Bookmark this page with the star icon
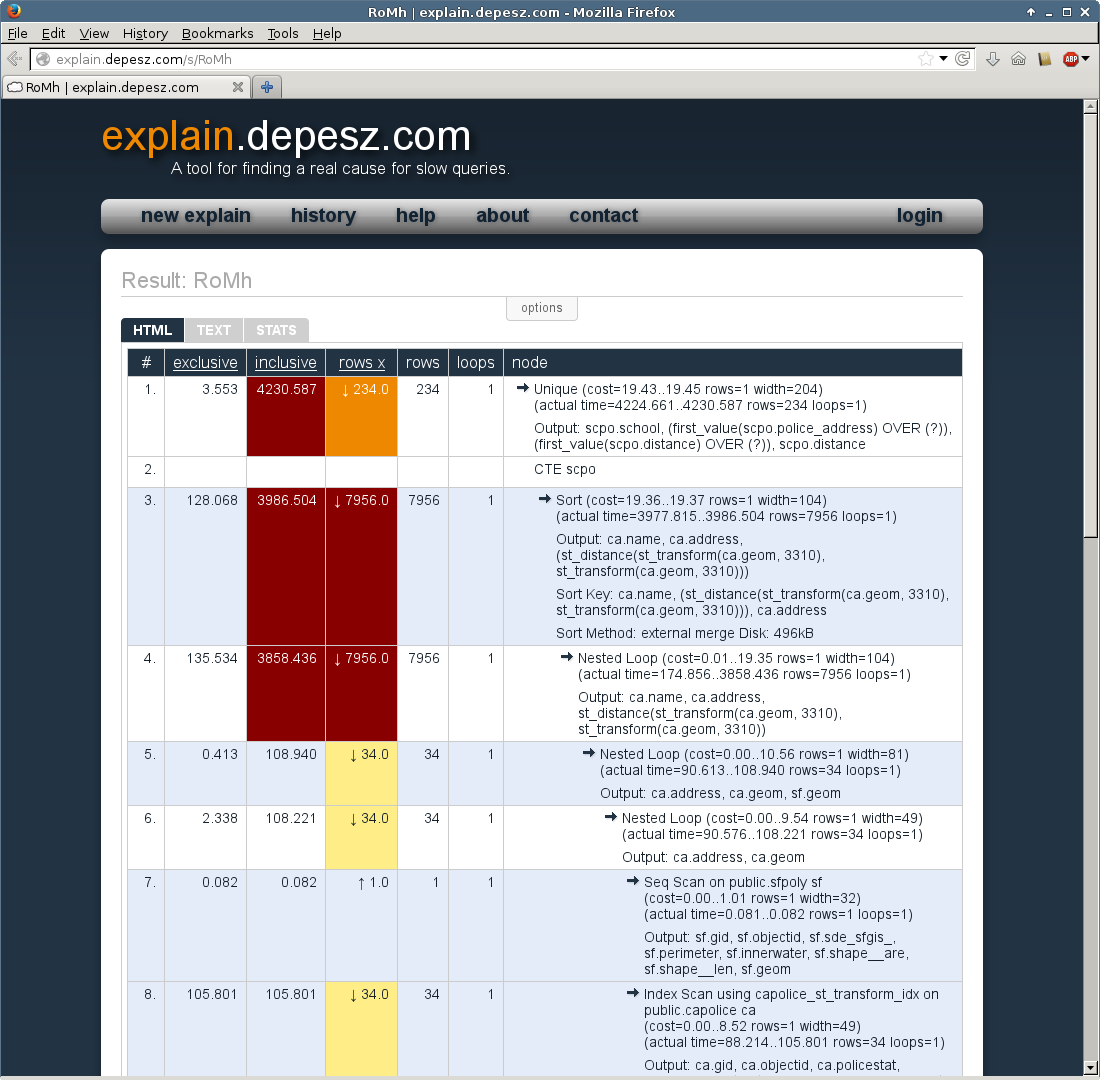The height and width of the screenshot is (1080, 1100). [925, 59]
